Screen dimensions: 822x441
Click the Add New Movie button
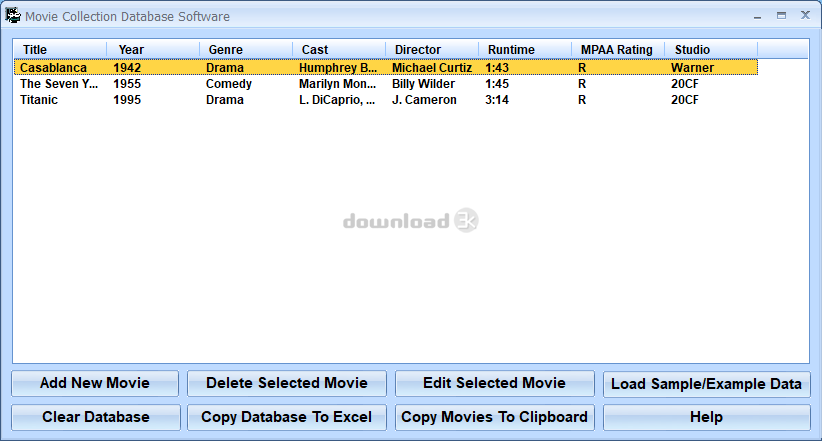click(x=95, y=383)
